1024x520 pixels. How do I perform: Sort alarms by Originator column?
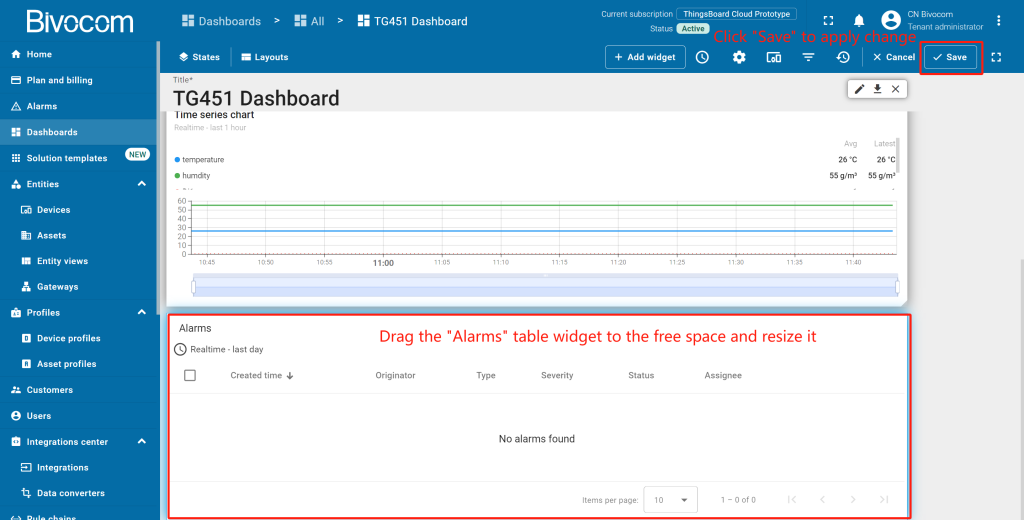[x=395, y=376]
